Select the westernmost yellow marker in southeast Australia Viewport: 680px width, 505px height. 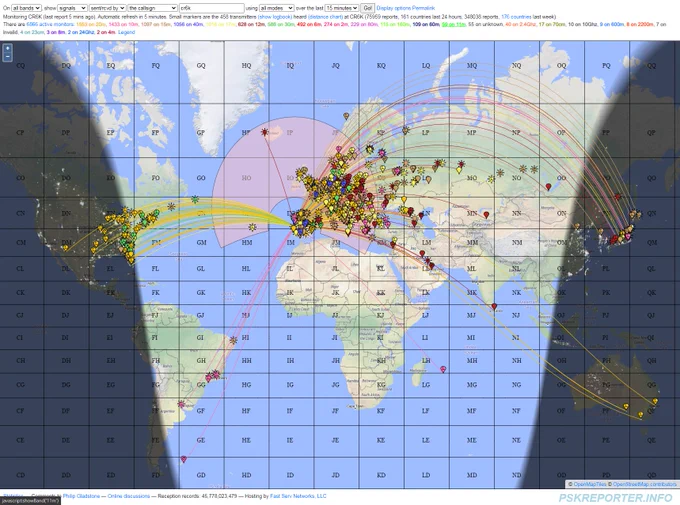(x=626, y=406)
